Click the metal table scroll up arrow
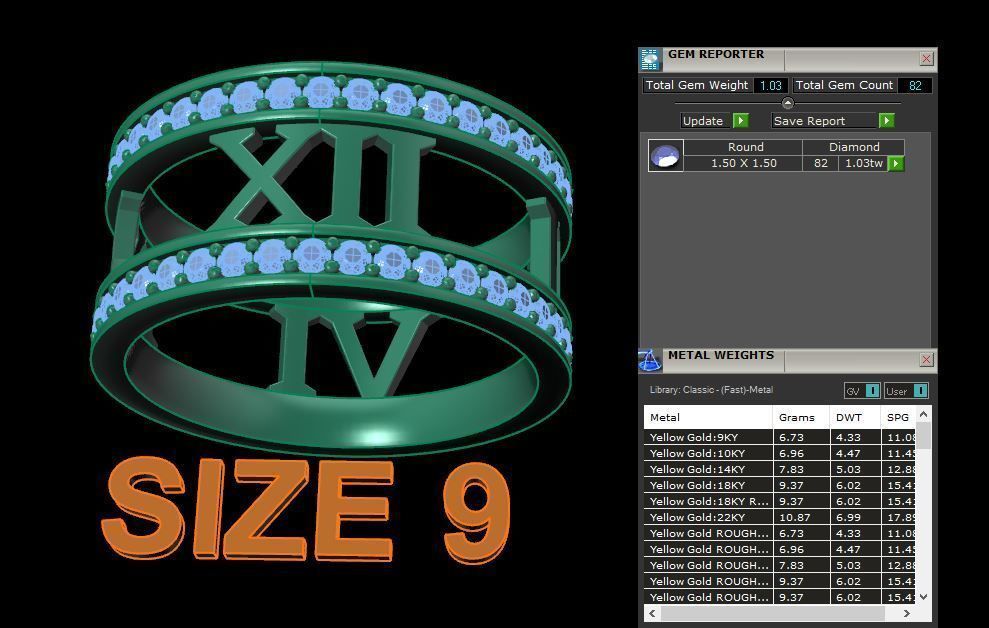989x628 pixels. click(923, 414)
